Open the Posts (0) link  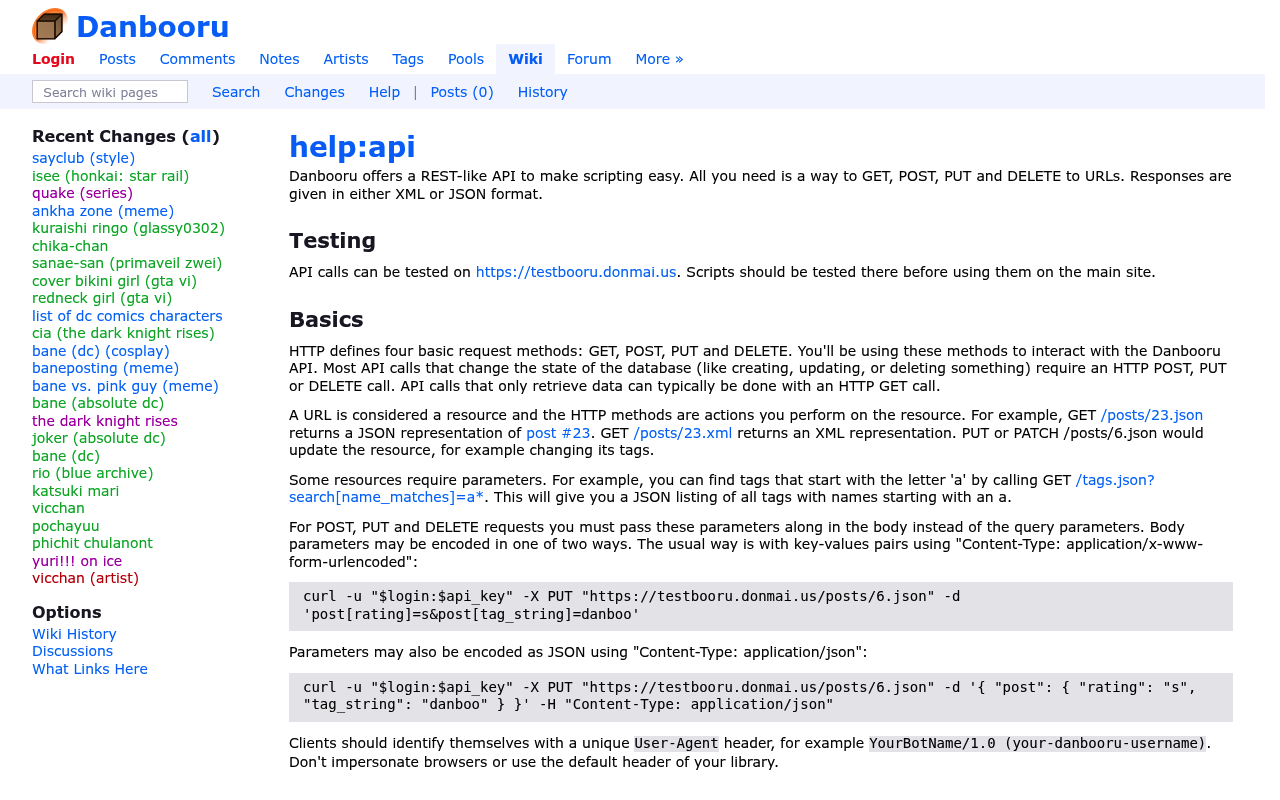(x=462, y=92)
